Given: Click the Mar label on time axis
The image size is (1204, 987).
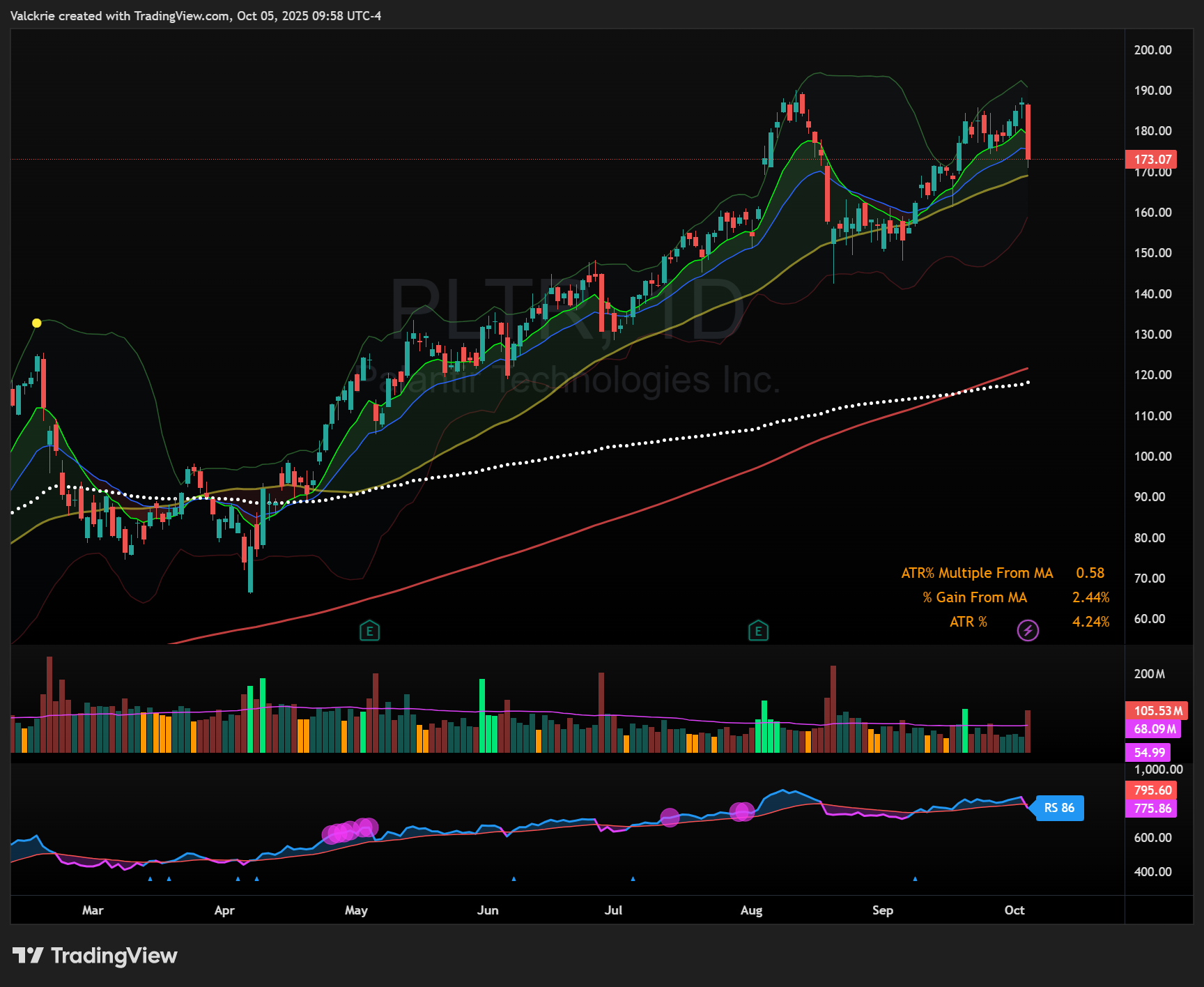Looking at the screenshot, I should click(x=93, y=910).
